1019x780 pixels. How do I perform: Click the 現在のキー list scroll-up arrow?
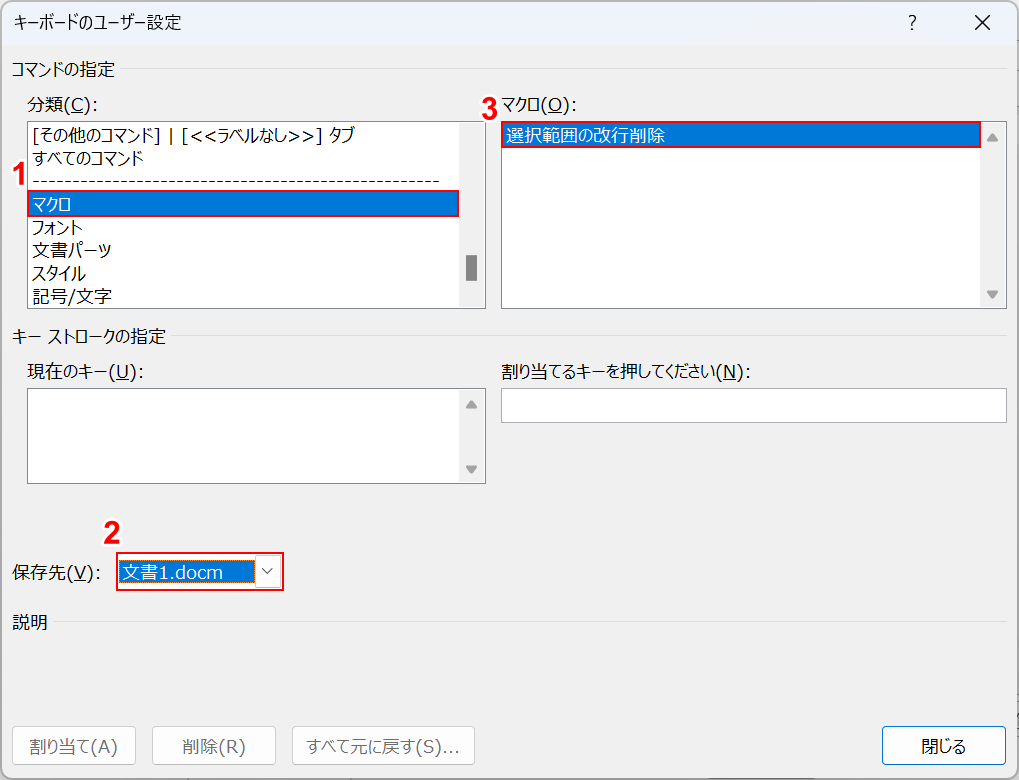(472, 404)
